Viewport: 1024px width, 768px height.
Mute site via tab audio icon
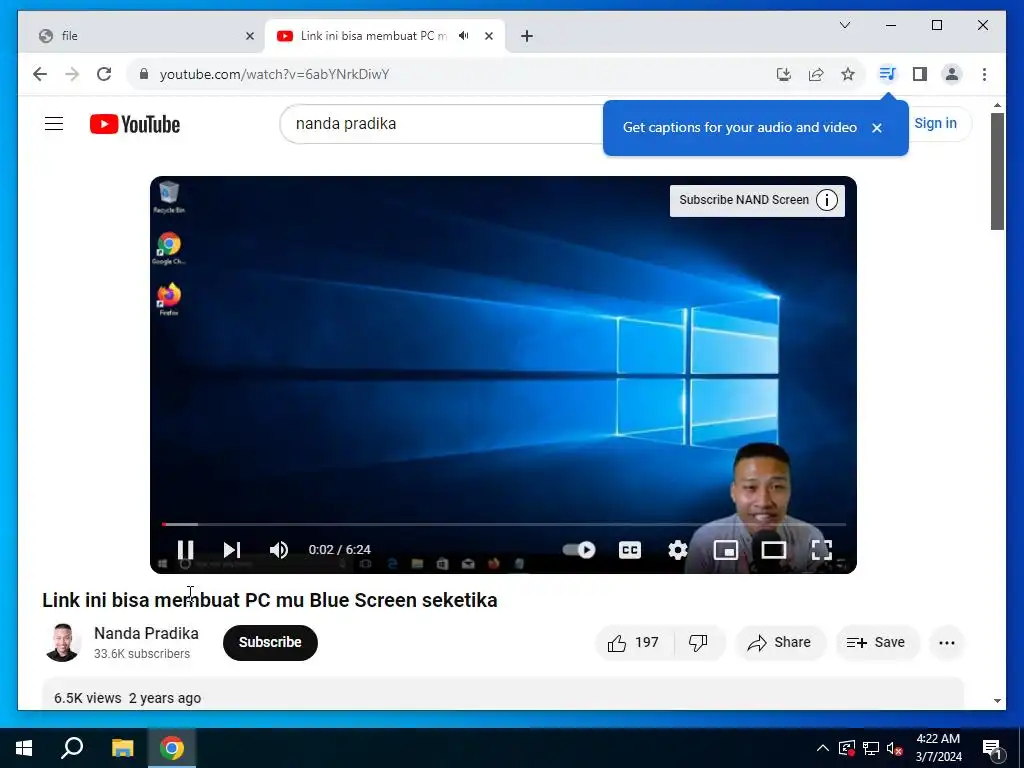click(x=464, y=36)
